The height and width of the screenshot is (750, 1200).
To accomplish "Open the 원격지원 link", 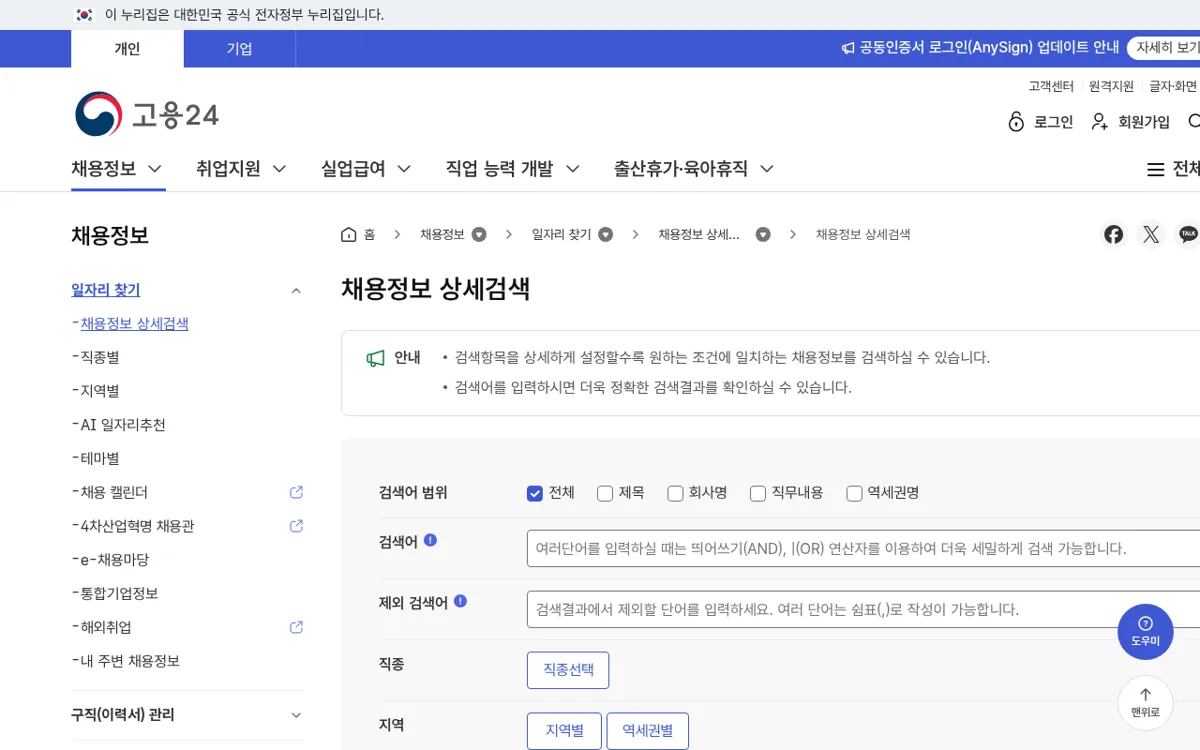I will 1111,86.
